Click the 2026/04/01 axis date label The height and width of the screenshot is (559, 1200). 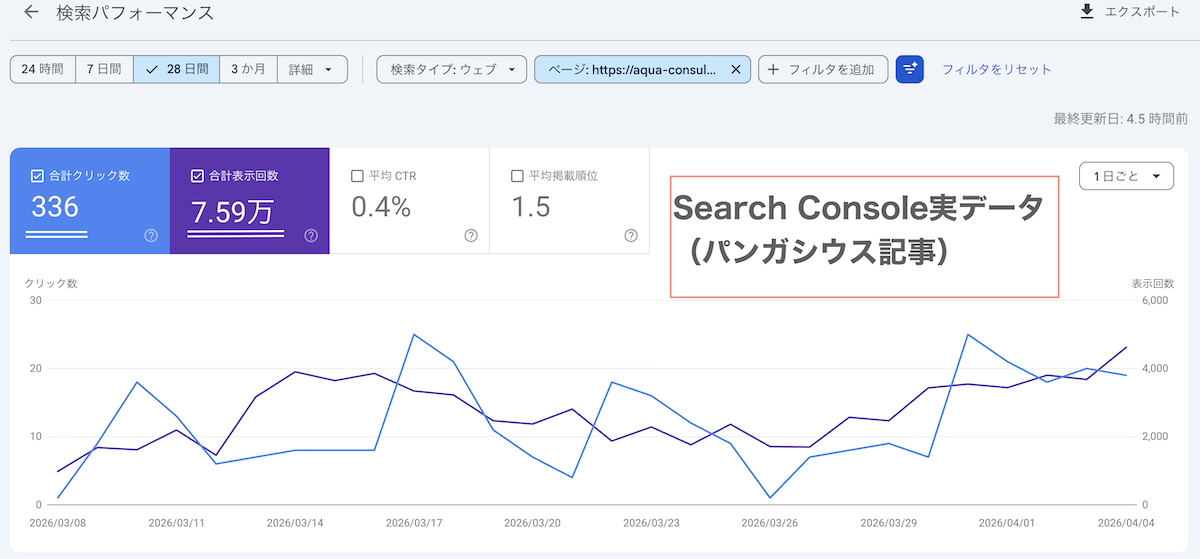pos(1006,522)
